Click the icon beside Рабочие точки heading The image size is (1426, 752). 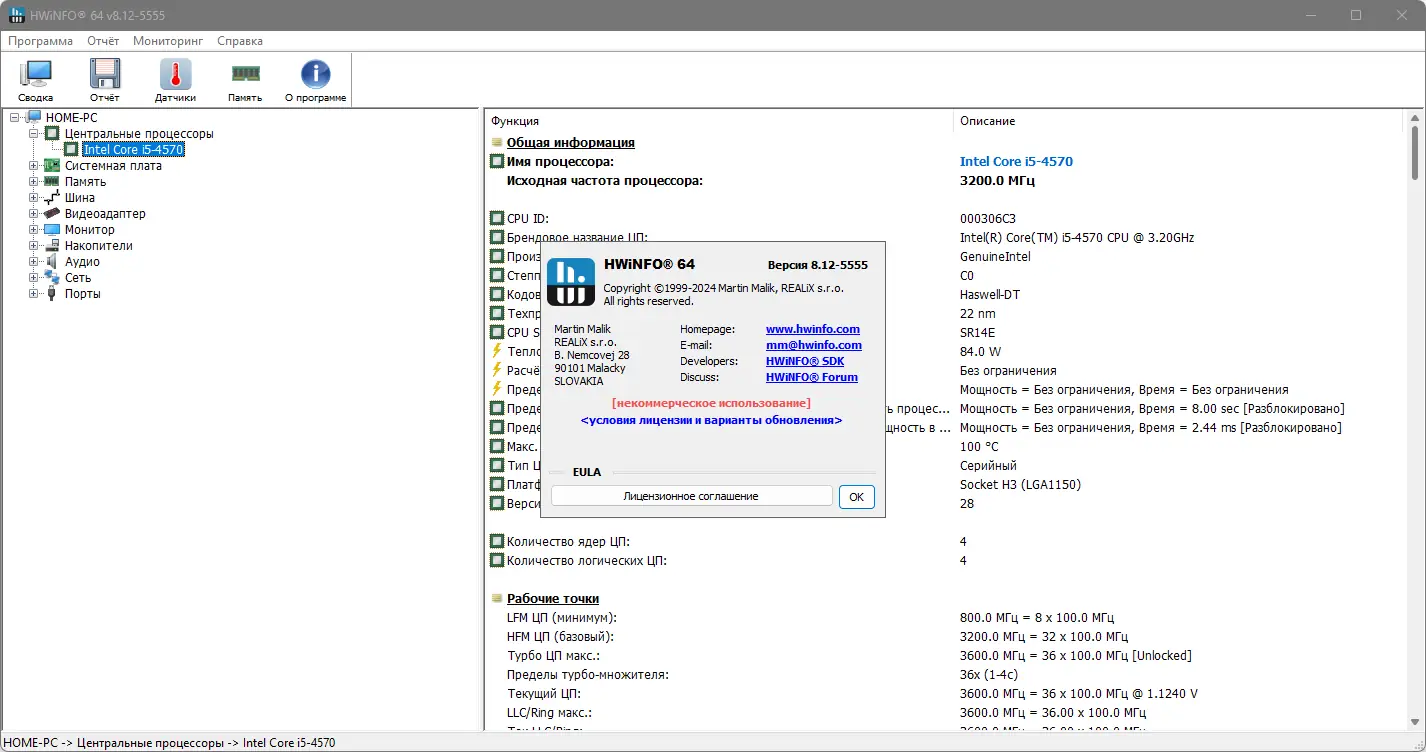click(x=497, y=599)
